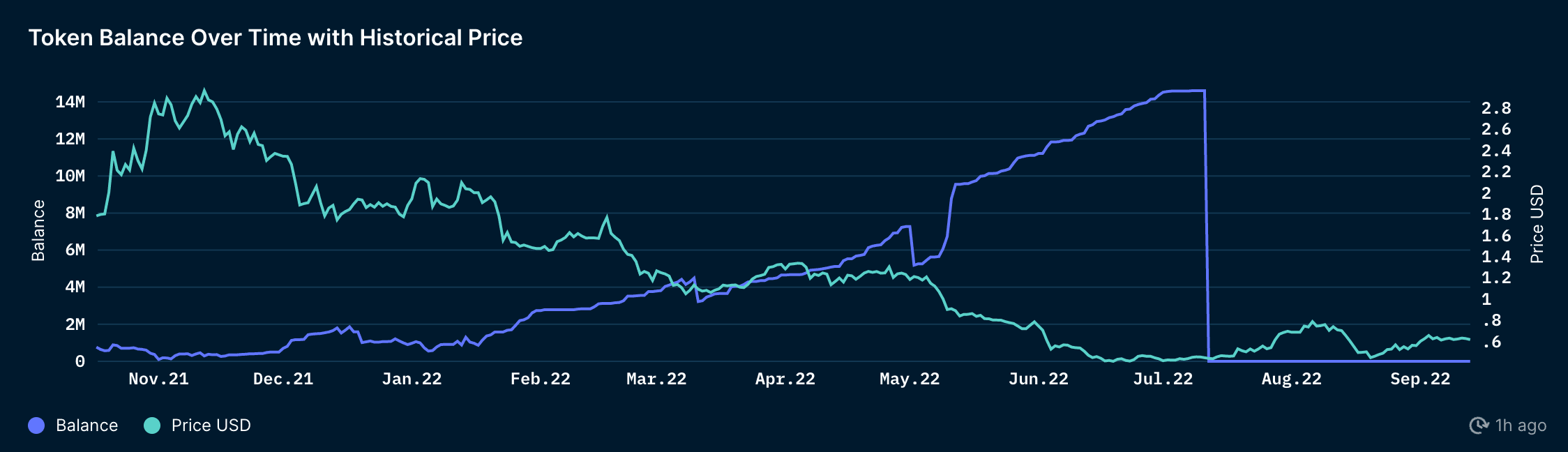The image size is (1568, 452).
Task: Select the Mar.22 x-axis label
Action: tap(656, 379)
